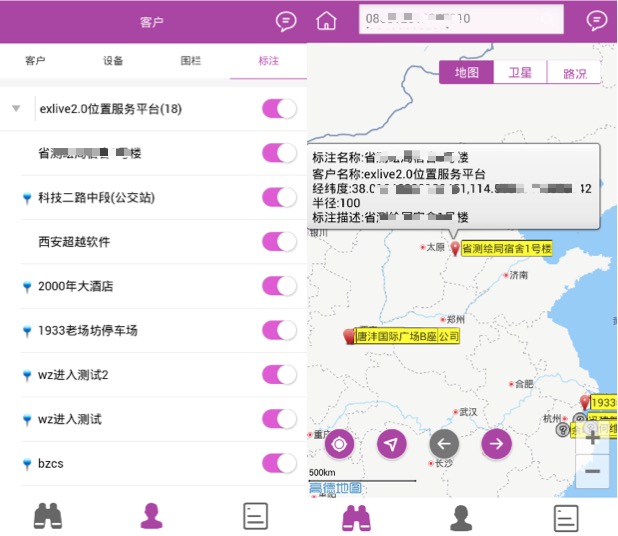Screen dimensions: 618x536
Task: Click the right arrow round button on the map
Action: pyautogui.click(x=496, y=443)
